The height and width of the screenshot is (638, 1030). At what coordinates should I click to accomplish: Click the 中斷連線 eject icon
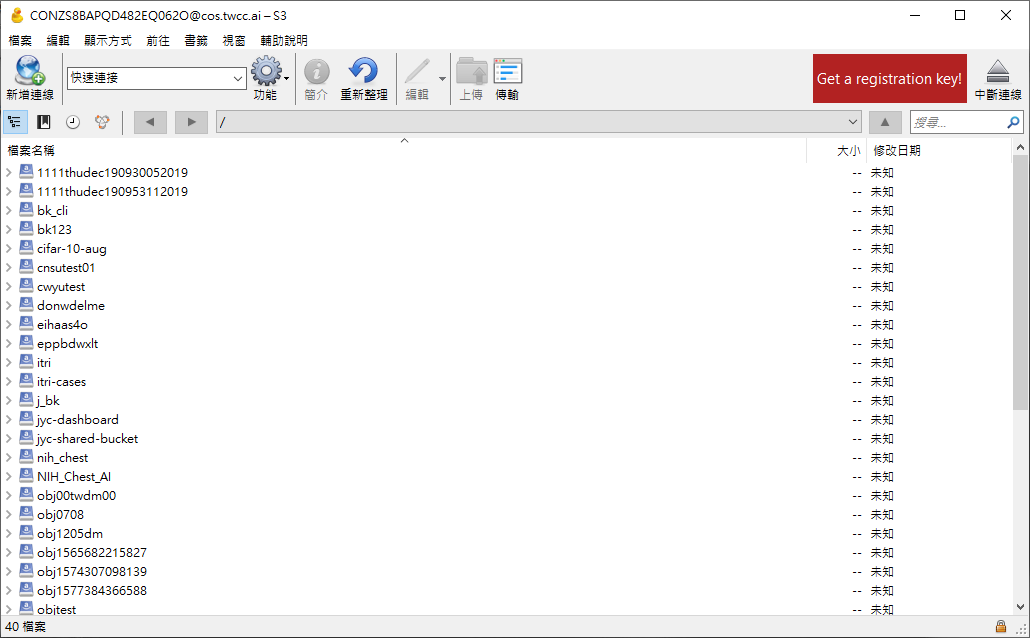(x=997, y=71)
